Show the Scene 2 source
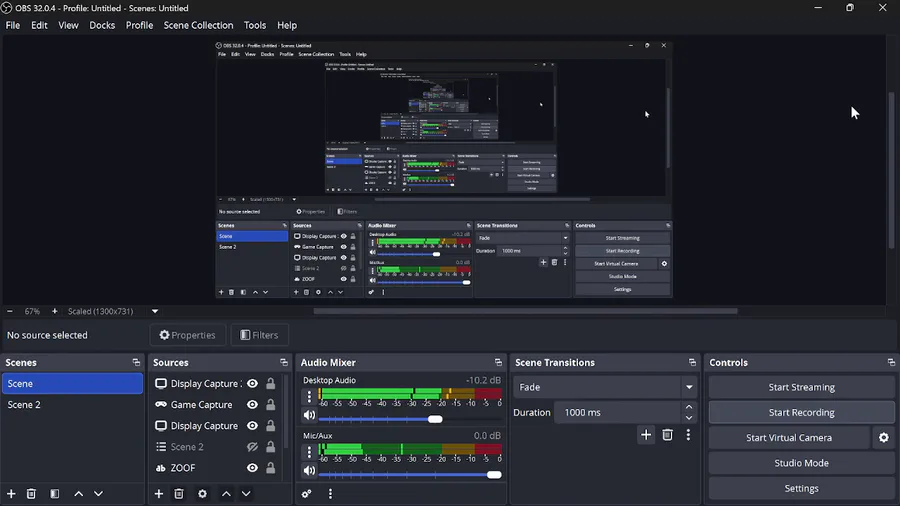Viewport: 900px width, 506px height. pyautogui.click(x=252, y=447)
